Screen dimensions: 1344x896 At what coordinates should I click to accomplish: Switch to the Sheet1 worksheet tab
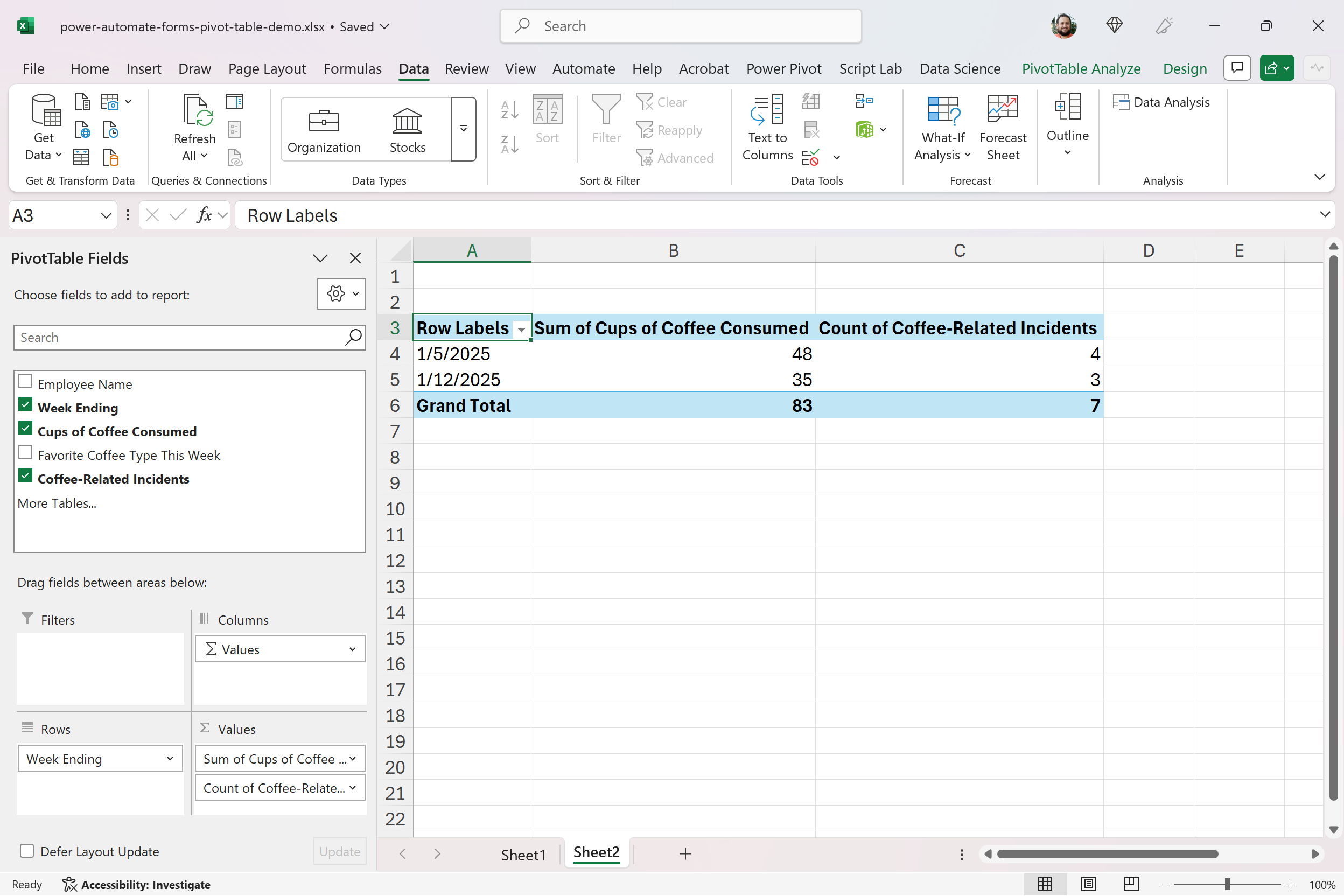point(523,855)
